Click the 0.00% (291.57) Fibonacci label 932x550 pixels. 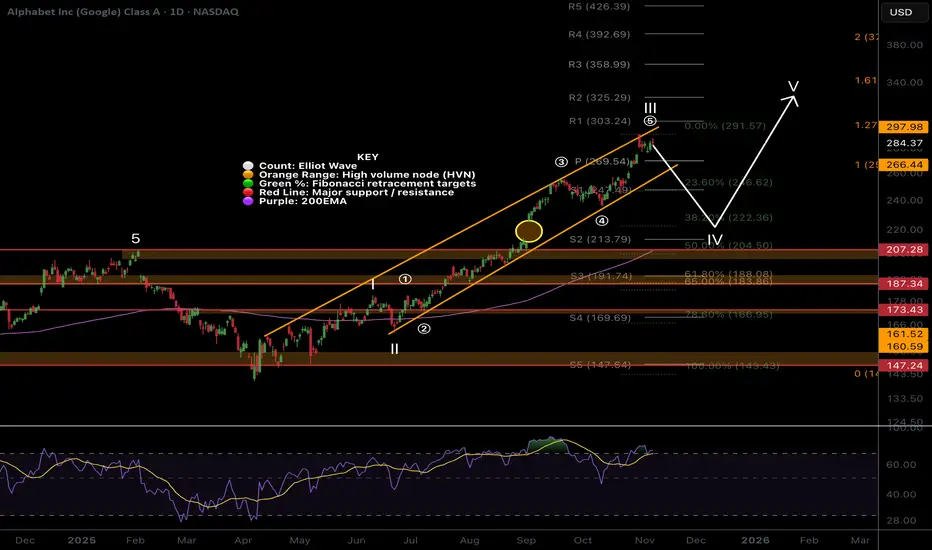coord(725,126)
